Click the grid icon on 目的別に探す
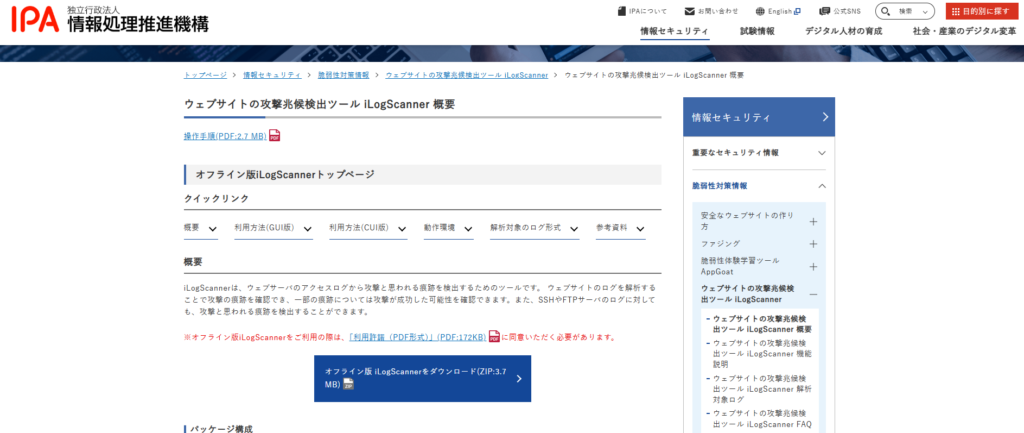 (x=955, y=11)
